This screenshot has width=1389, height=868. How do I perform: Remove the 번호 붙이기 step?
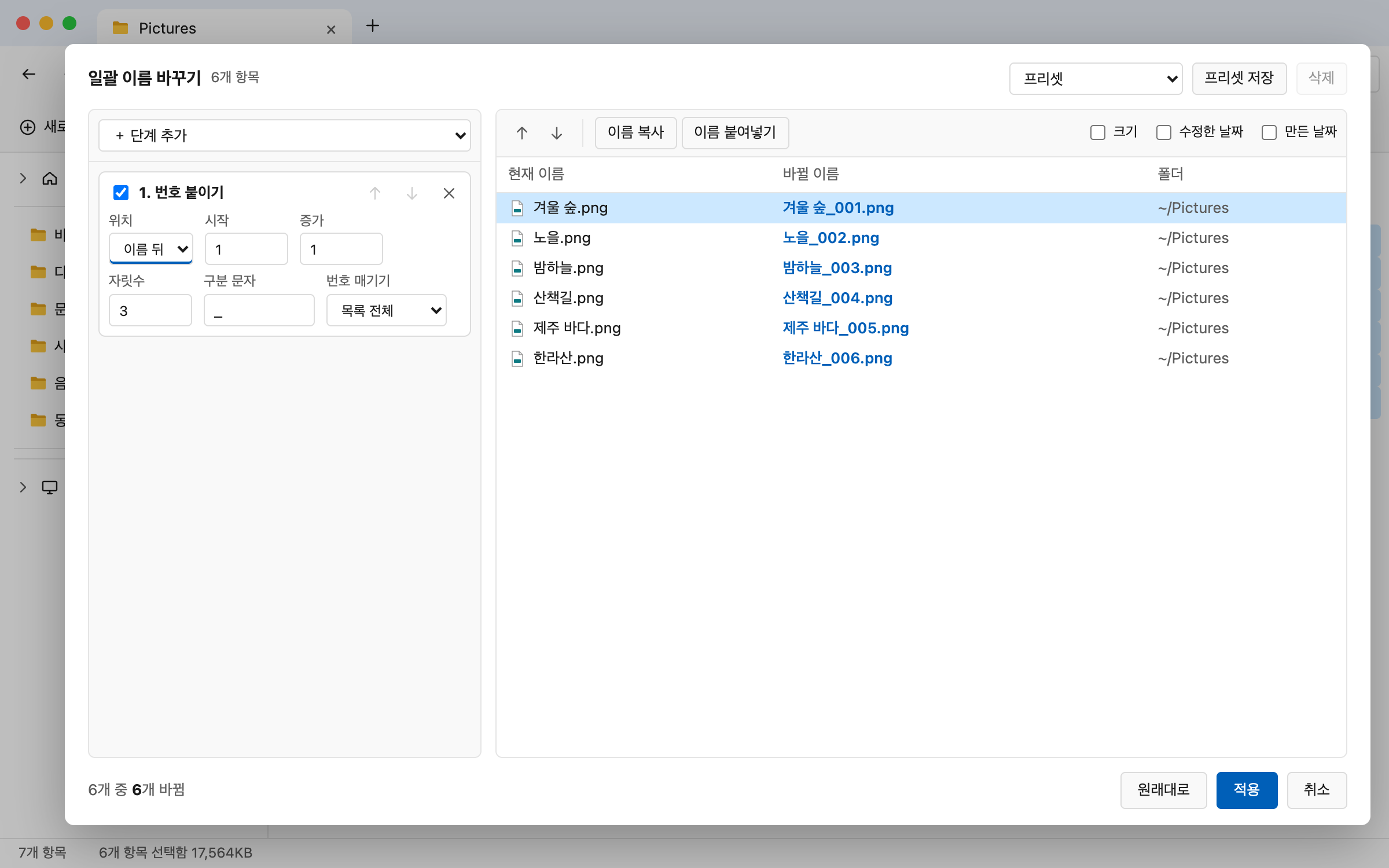click(449, 193)
